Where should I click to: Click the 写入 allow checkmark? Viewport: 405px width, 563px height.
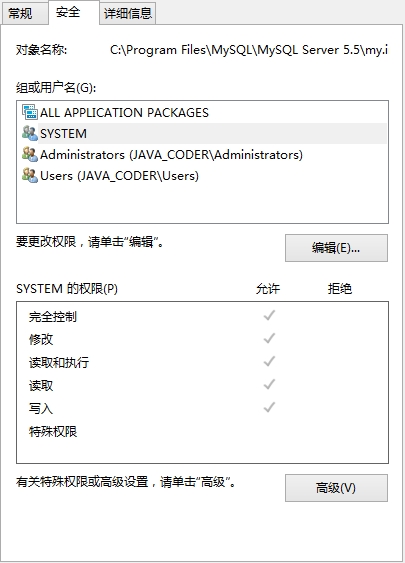(x=269, y=408)
